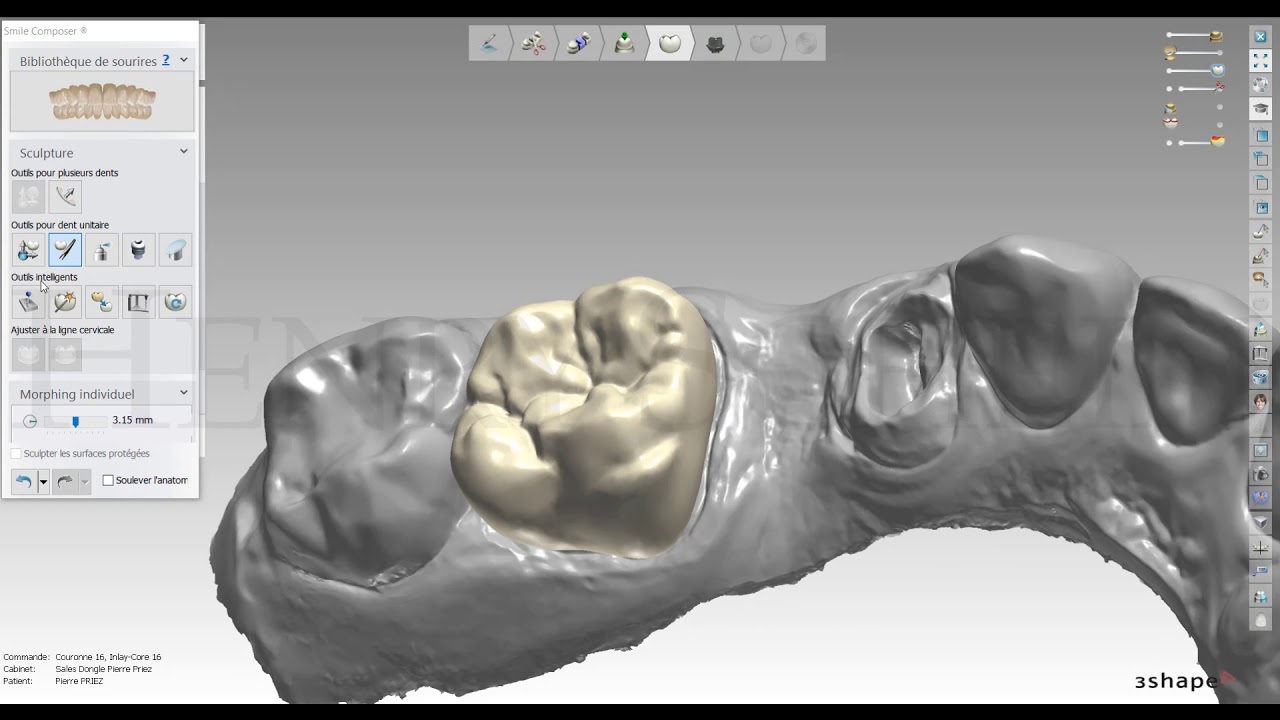1280x720 pixels.
Task: Select the first intelligent tool icon
Action: click(x=28, y=302)
